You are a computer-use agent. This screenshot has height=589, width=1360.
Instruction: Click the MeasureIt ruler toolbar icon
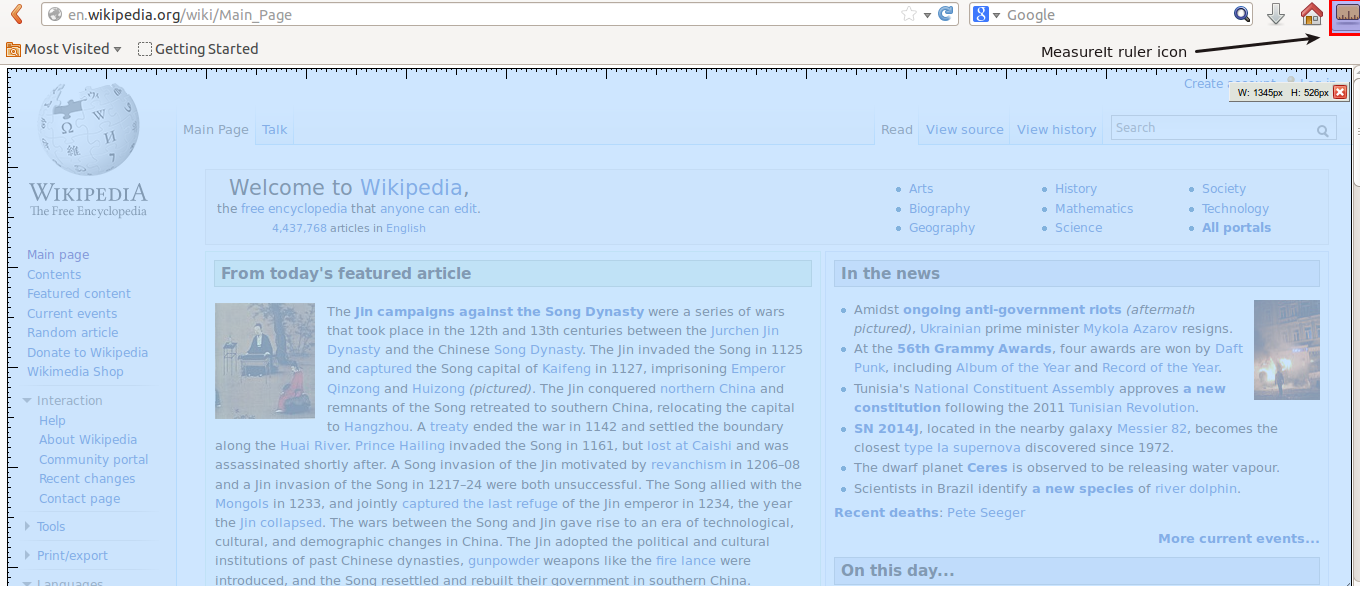(x=1346, y=15)
